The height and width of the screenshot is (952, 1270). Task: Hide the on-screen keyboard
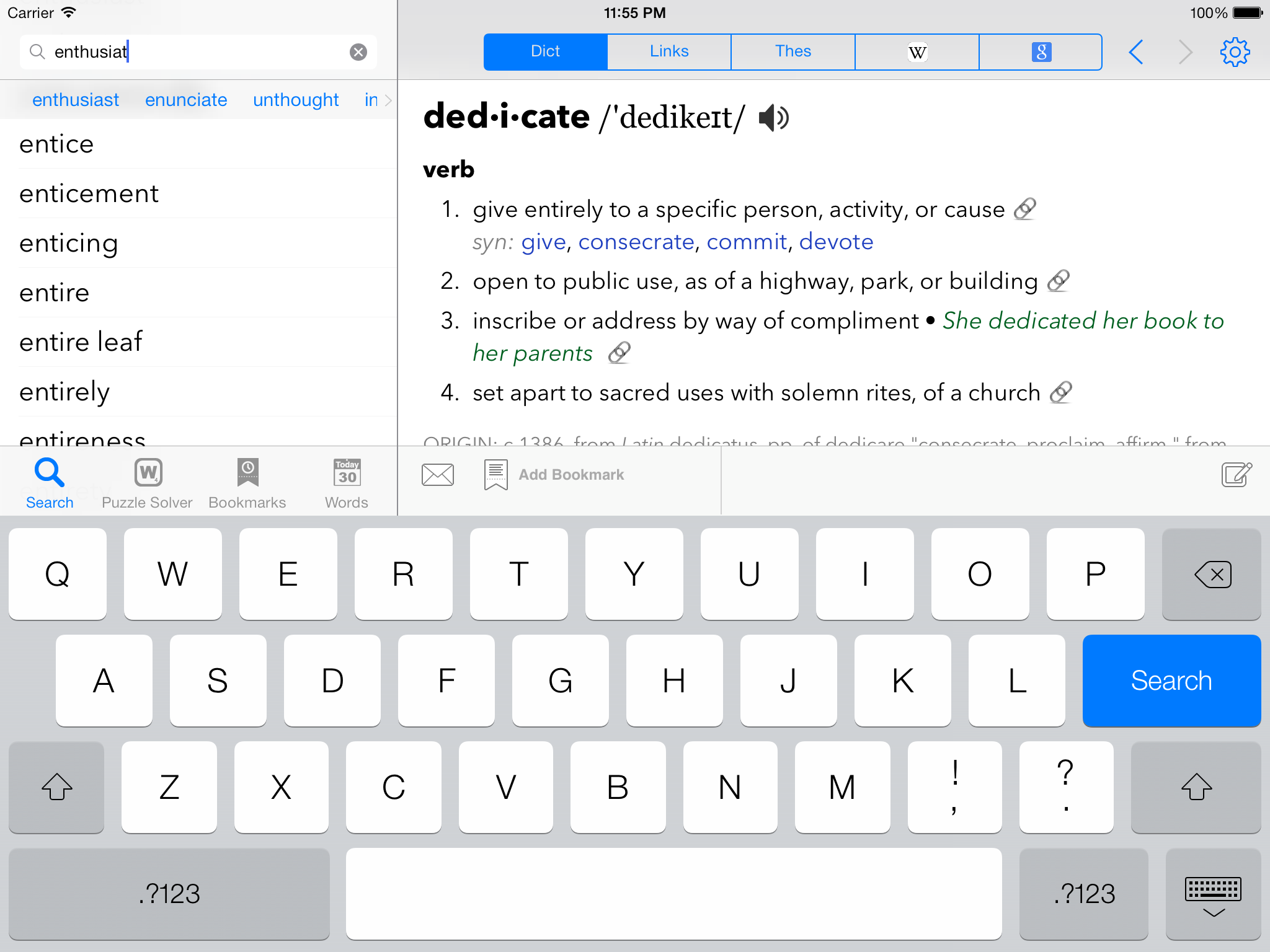click(x=1213, y=894)
